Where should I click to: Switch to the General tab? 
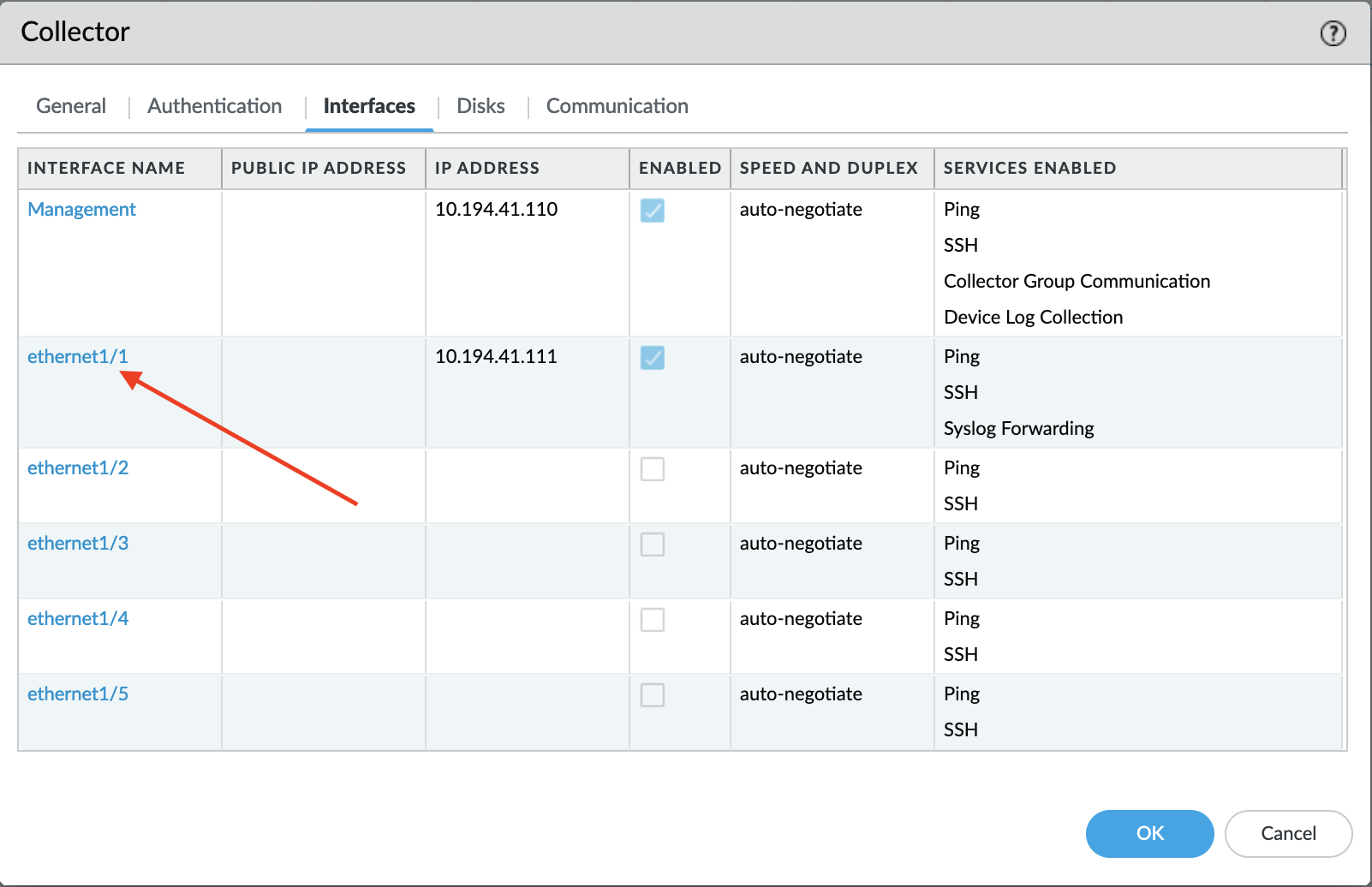(x=70, y=105)
